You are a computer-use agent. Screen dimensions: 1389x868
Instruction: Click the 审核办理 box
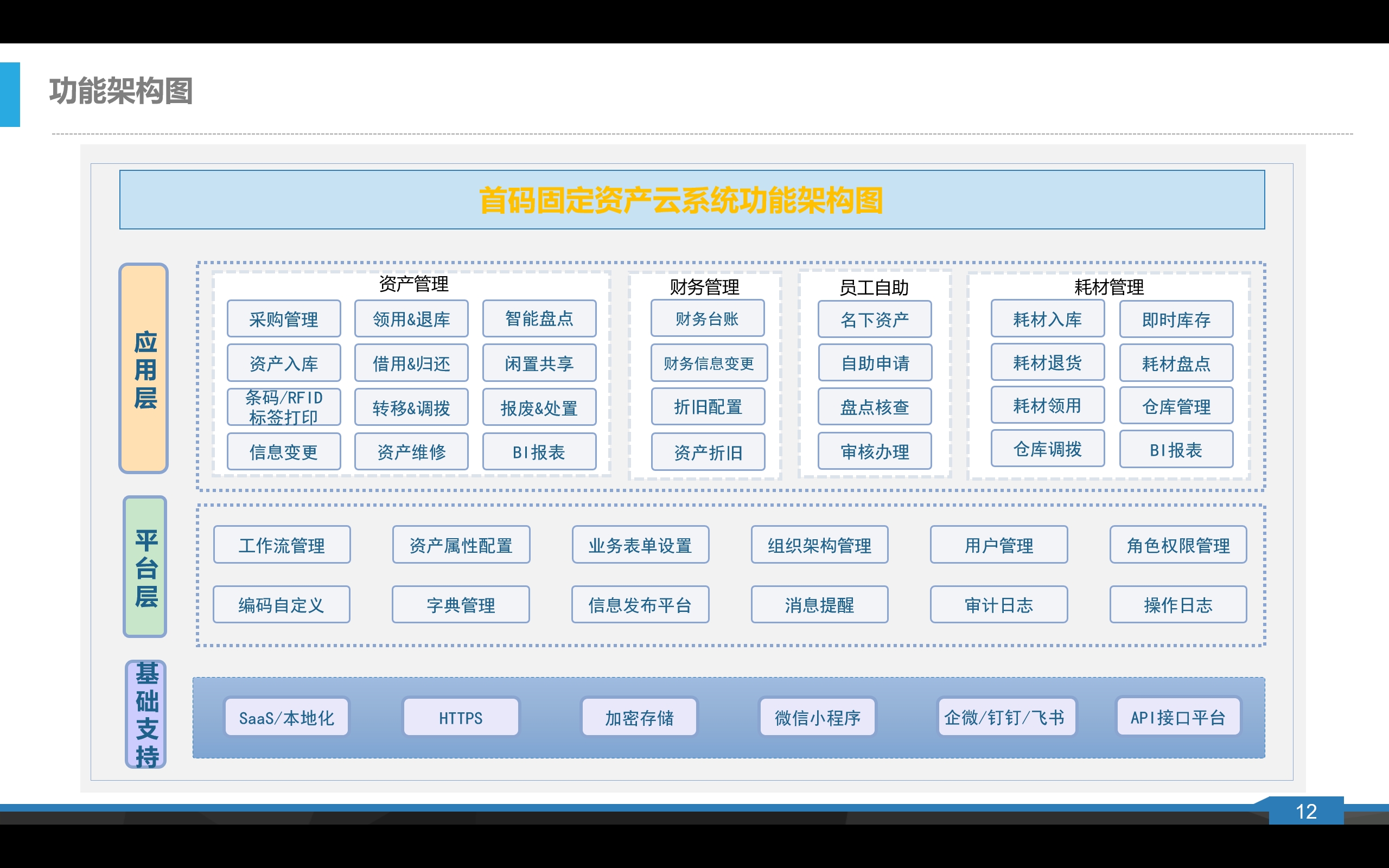pos(874,452)
